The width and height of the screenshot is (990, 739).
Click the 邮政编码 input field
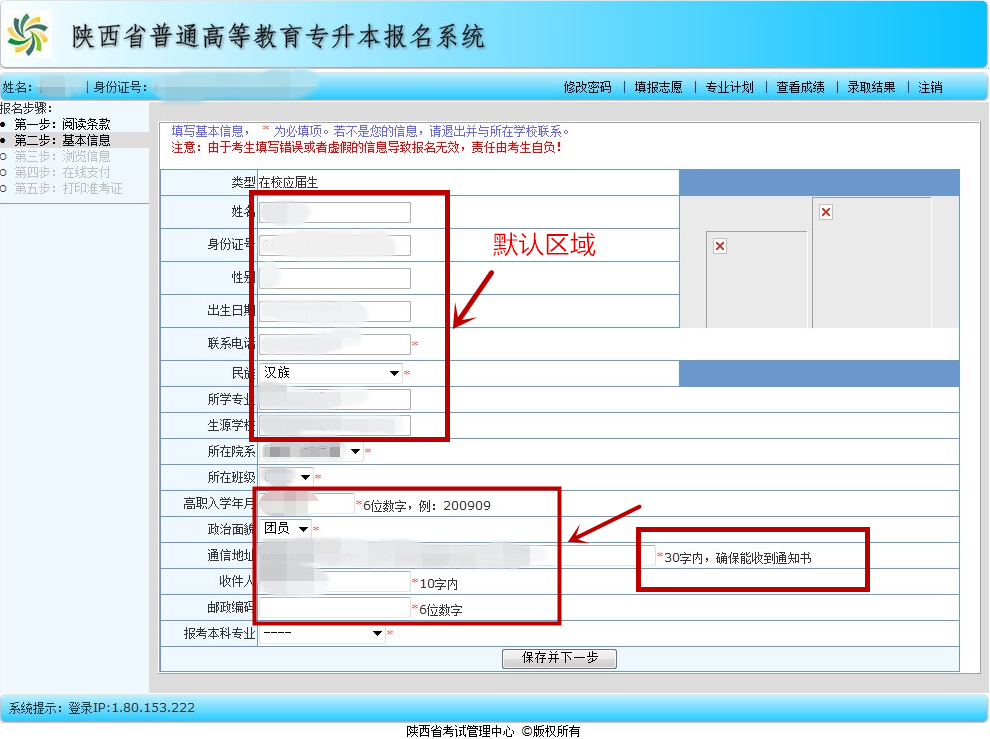[x=335, y=606]
